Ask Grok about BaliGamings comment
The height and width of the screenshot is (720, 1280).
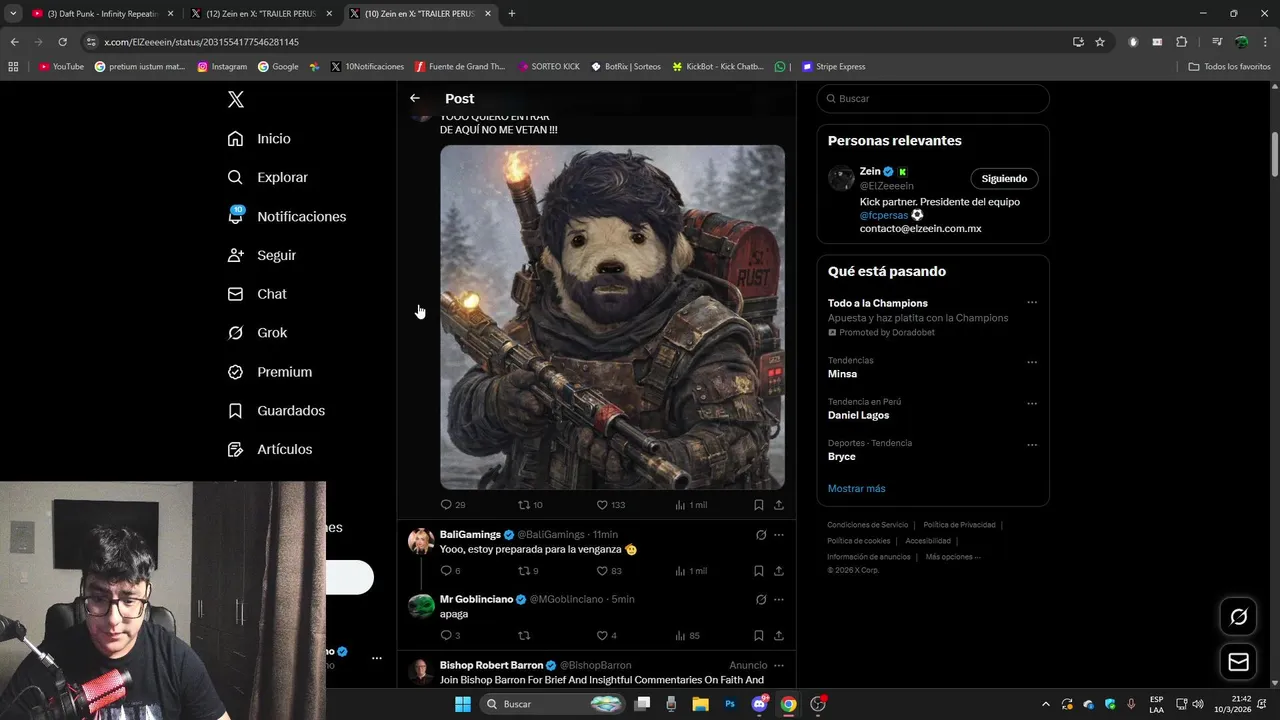pyautogui.click(x=761, y=535)
